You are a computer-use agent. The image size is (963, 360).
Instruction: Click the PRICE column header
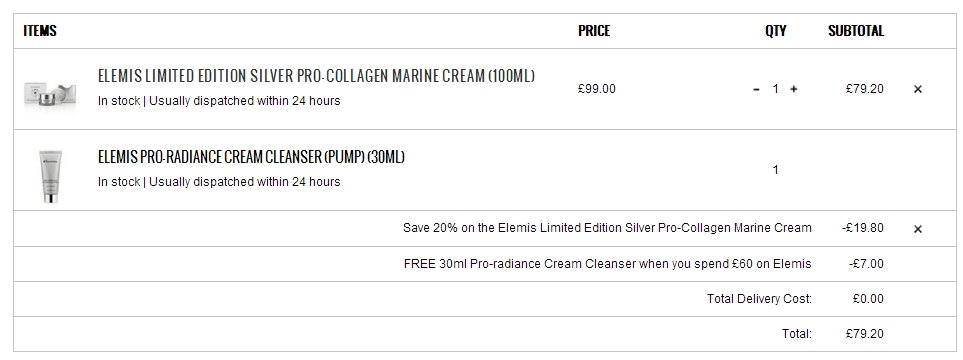pyautogui.click(x=594, y=31)
